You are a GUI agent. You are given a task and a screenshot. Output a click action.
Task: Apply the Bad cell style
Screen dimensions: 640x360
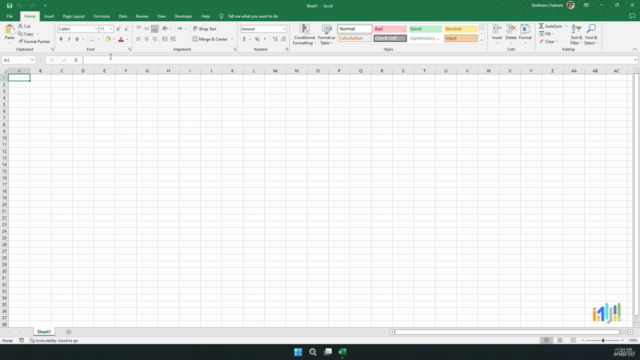(x=390, y=29)
